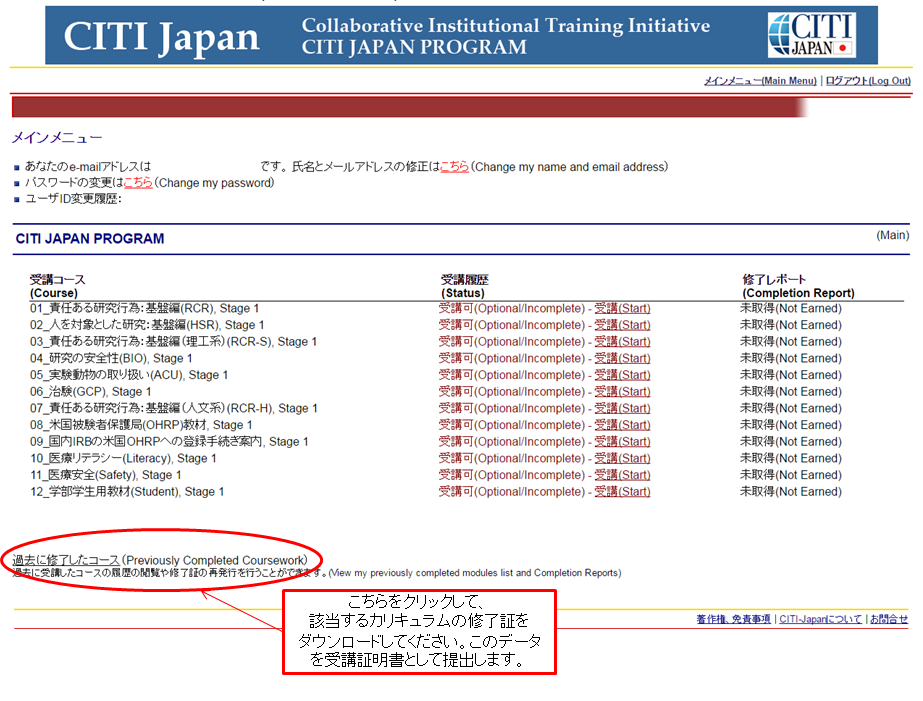
Task: Click こちら to change name and email
Action: pyautogui.click(x=454, y=167)
